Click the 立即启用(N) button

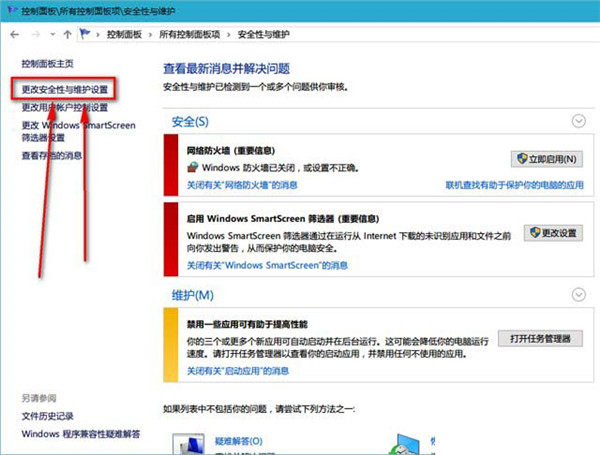point(546,159)
